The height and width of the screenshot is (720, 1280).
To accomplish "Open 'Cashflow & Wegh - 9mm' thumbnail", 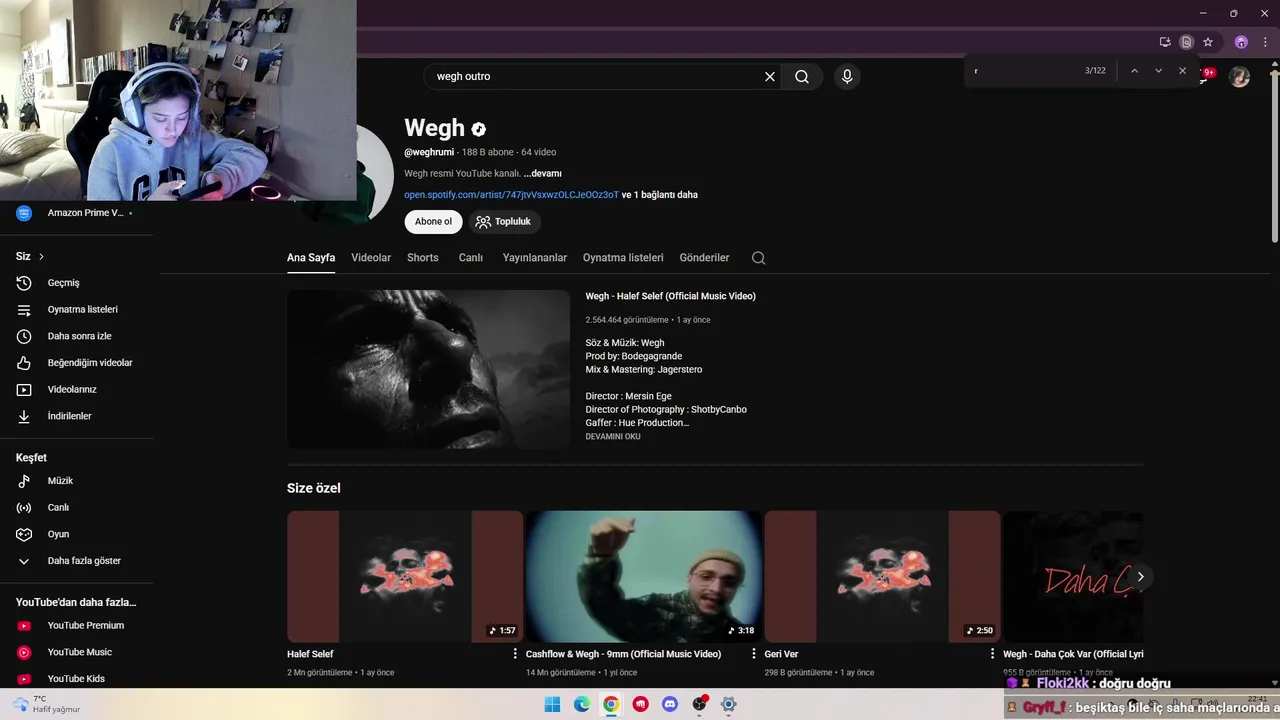I will 644,577.
